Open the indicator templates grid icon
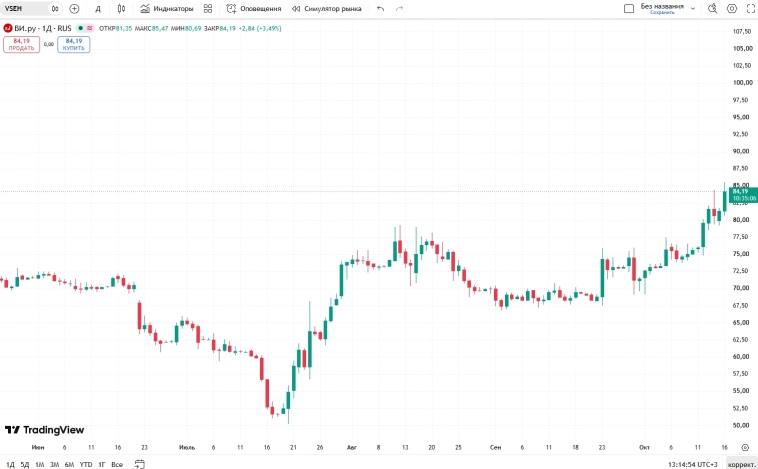This screenshot has width=758, height=469. coord(208,8)
